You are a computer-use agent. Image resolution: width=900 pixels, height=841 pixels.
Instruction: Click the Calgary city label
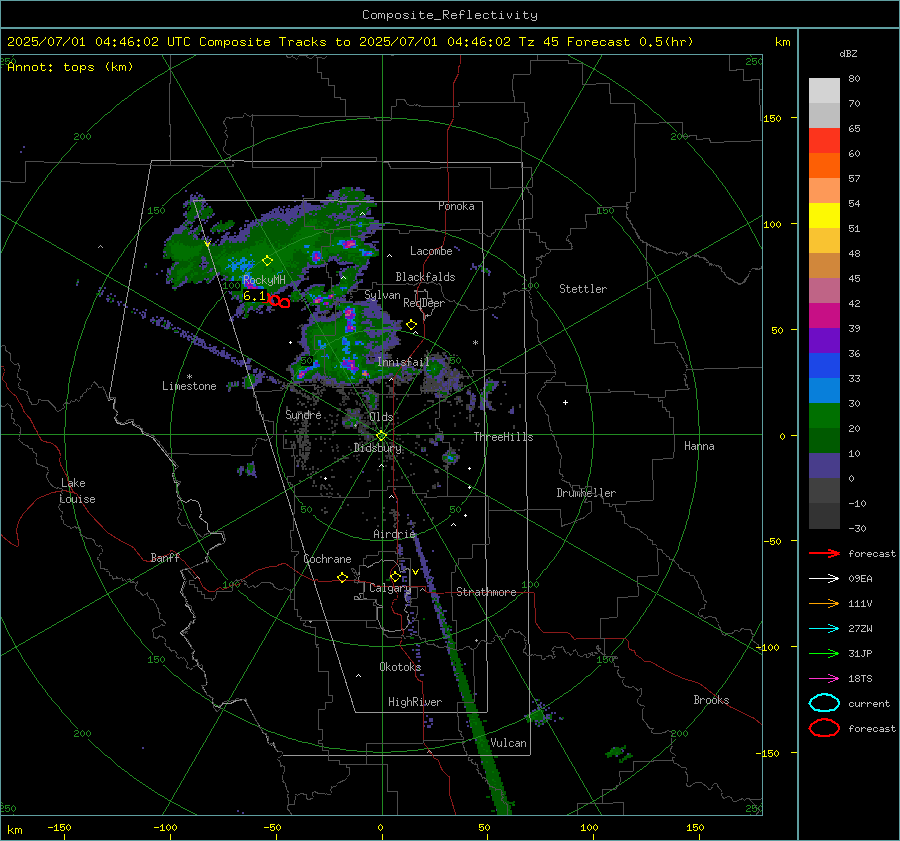point(390,588)
